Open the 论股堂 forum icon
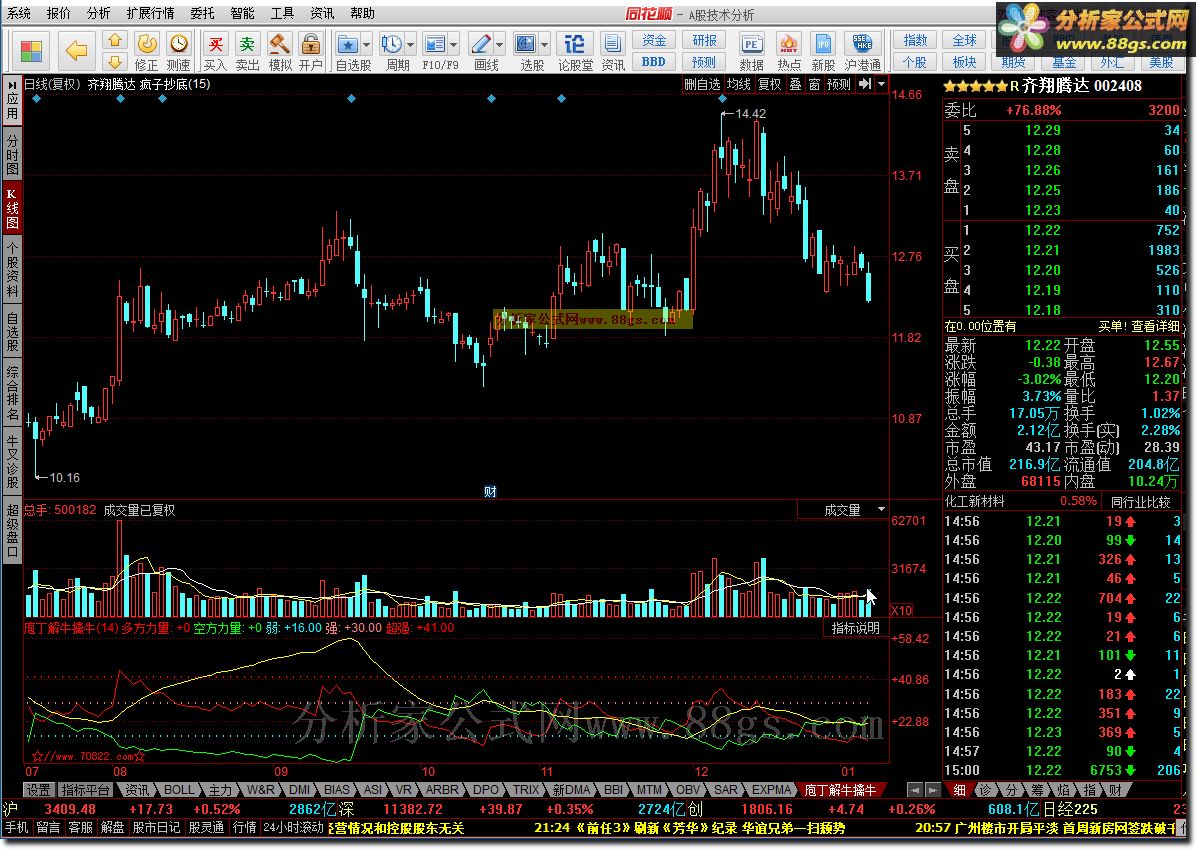This screenshot has width=1198, height=850. (x=575, y=51)
